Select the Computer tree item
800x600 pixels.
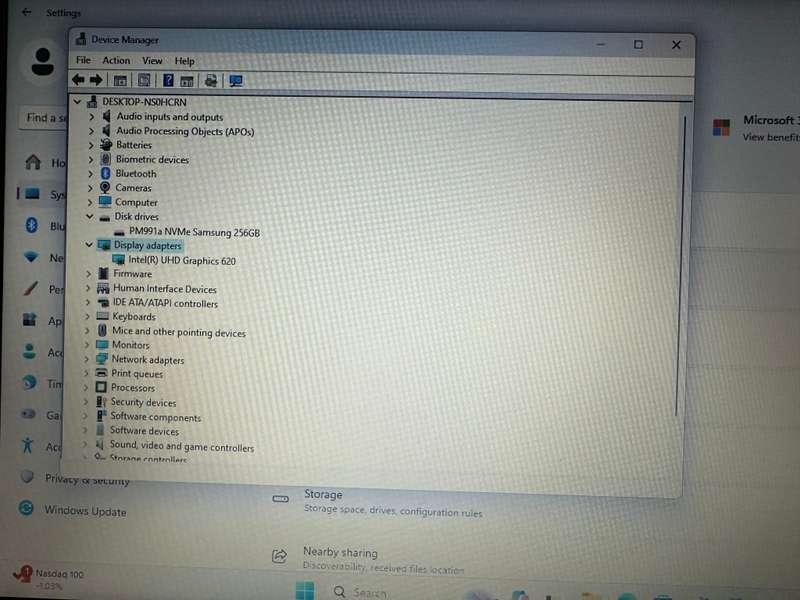136,203
